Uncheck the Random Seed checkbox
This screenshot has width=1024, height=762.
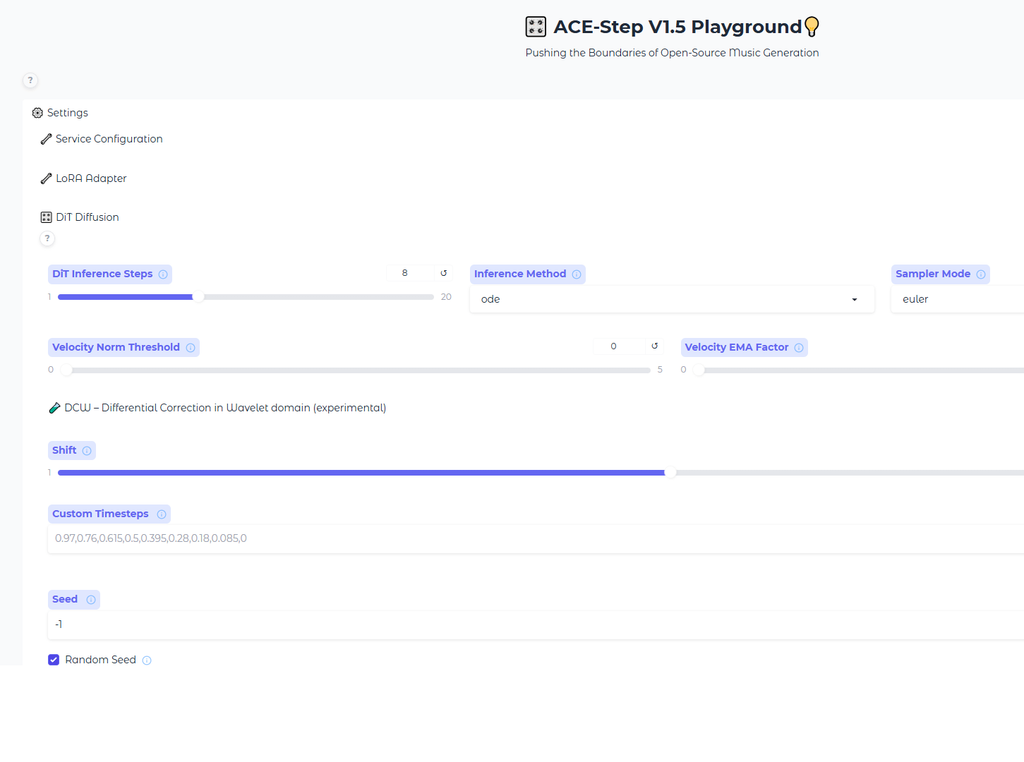[x=54, y=659]
